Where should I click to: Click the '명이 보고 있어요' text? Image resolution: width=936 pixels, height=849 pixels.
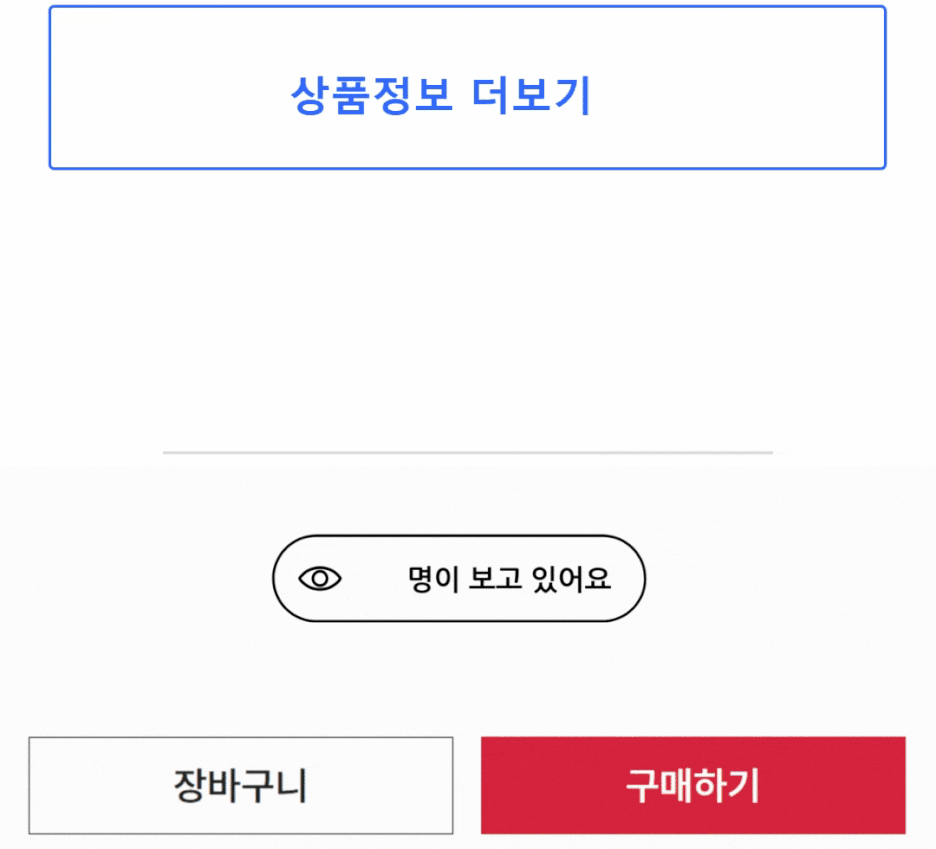(509, 579)
